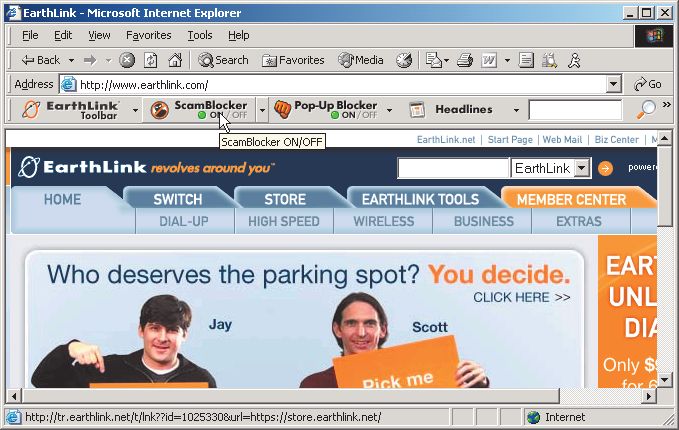679x430 pixels.
Task: Select the EARTHLINK TOOLS tab
Action: point(420,199)
